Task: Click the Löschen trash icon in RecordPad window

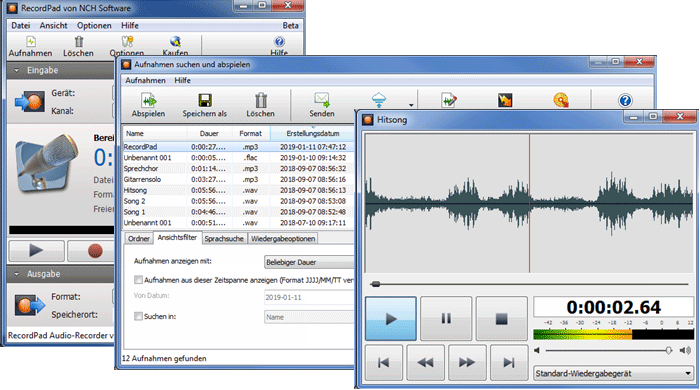Action: [79, 42]
